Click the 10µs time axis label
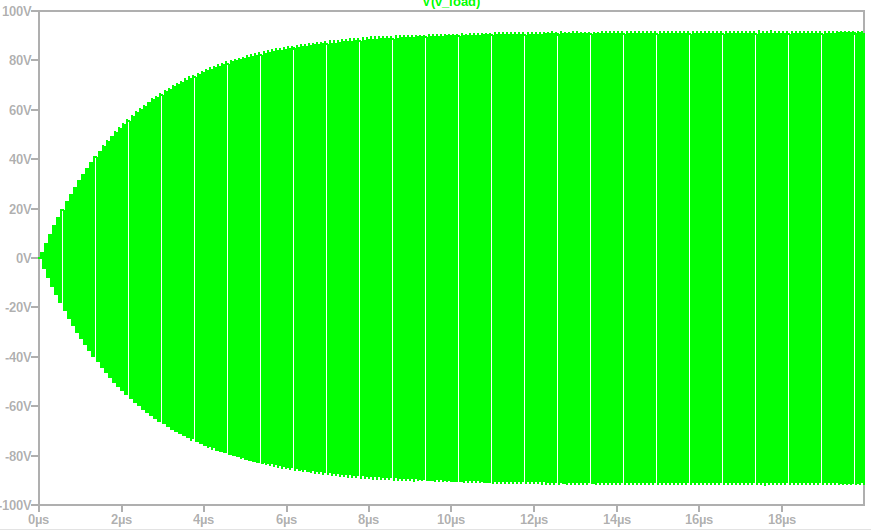Viewport: 871px width, 530px height. pyautogui.click(x=451, y=520)
